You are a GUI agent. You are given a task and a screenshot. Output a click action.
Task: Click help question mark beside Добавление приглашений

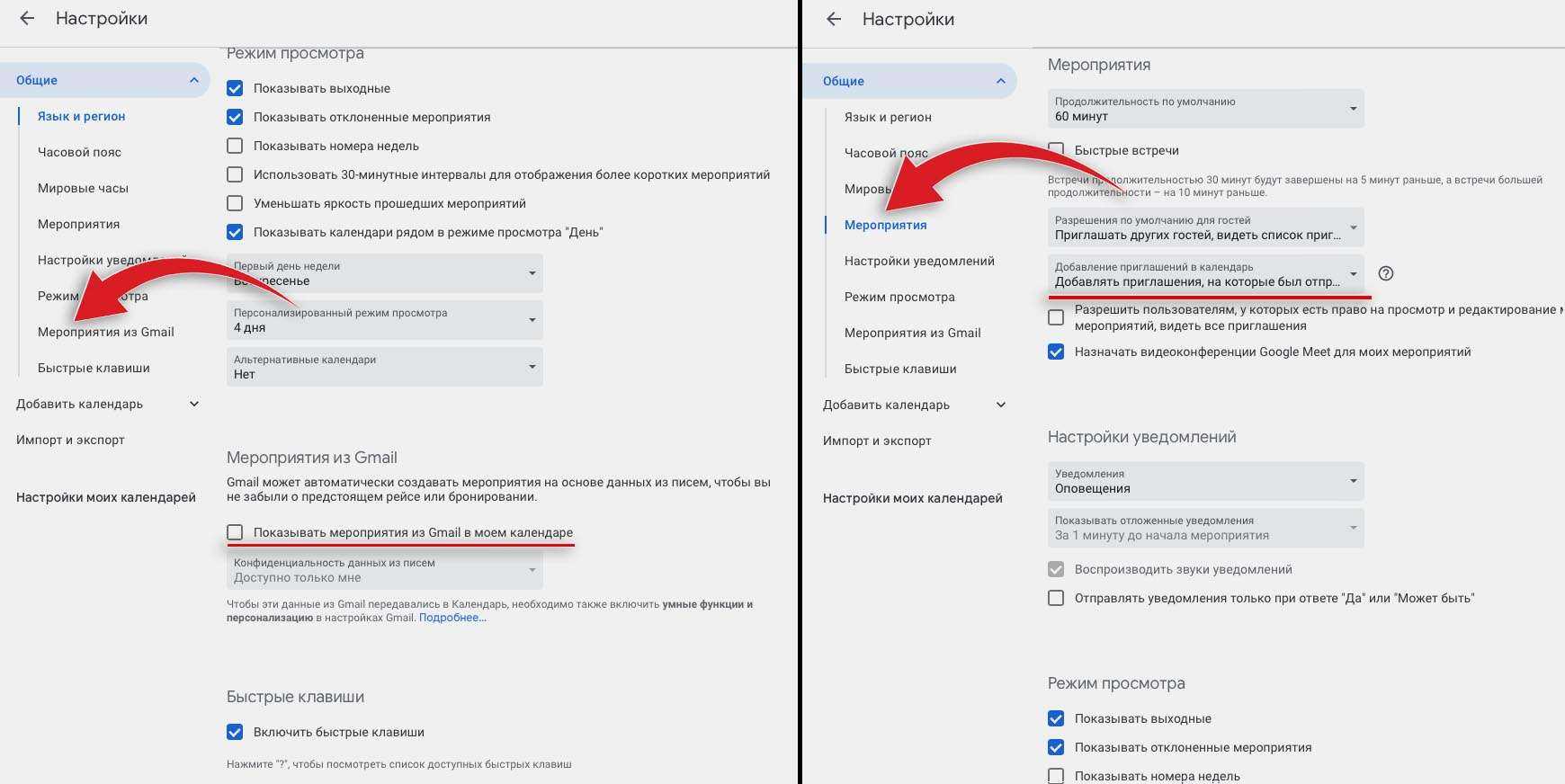click(1386, 273)
